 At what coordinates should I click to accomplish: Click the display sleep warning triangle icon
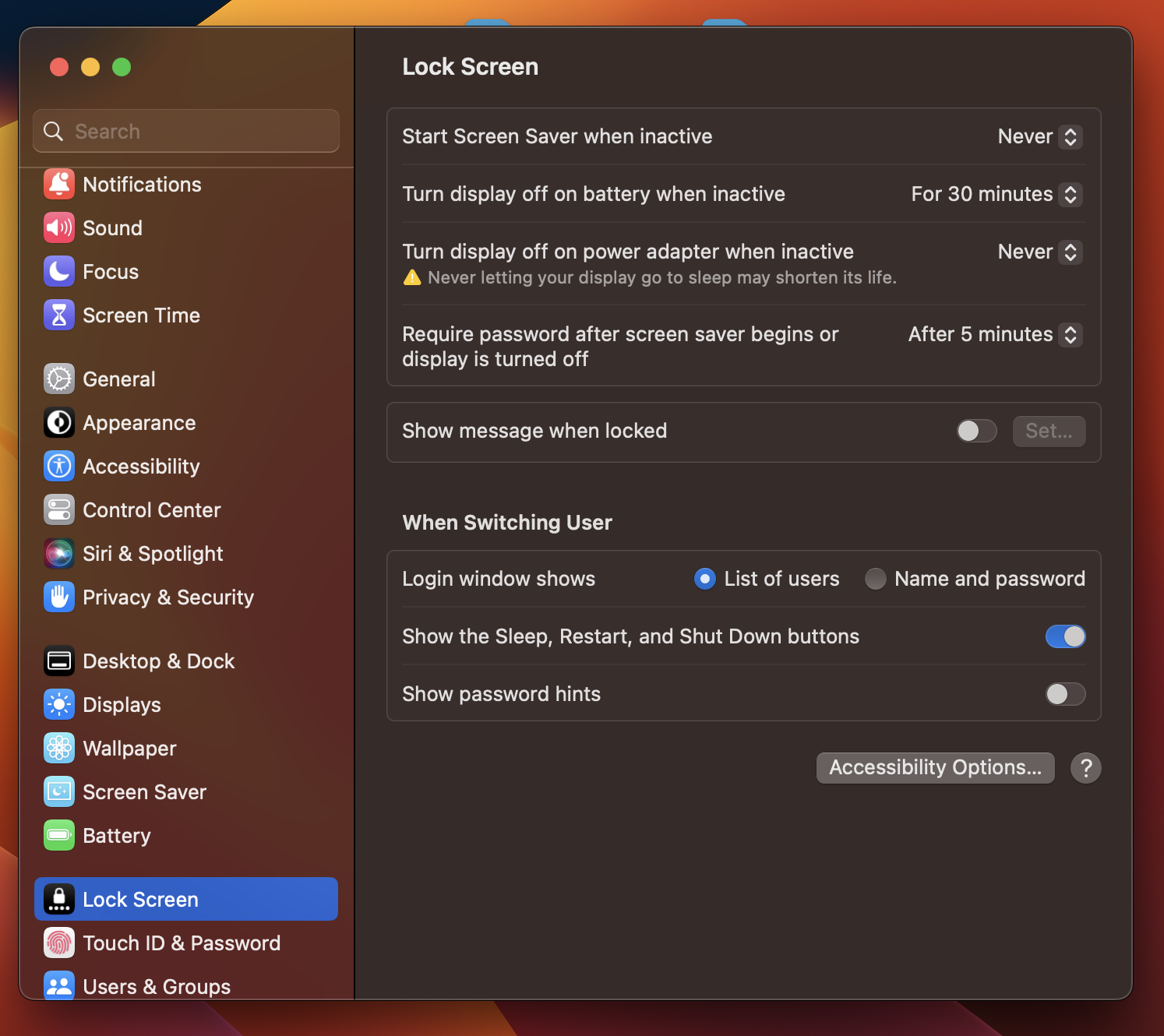(412, 277)
